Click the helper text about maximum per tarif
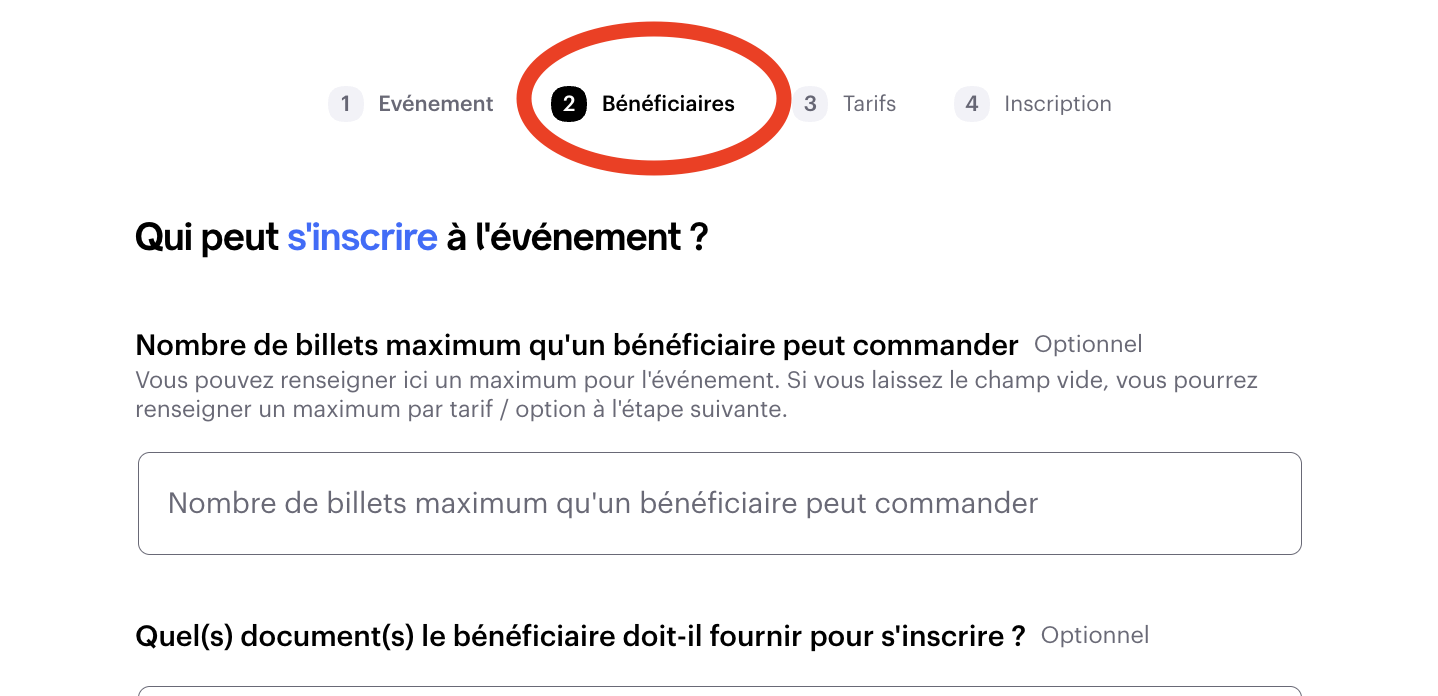Screen dimensions: 1438x696 (x=461, y=410)
